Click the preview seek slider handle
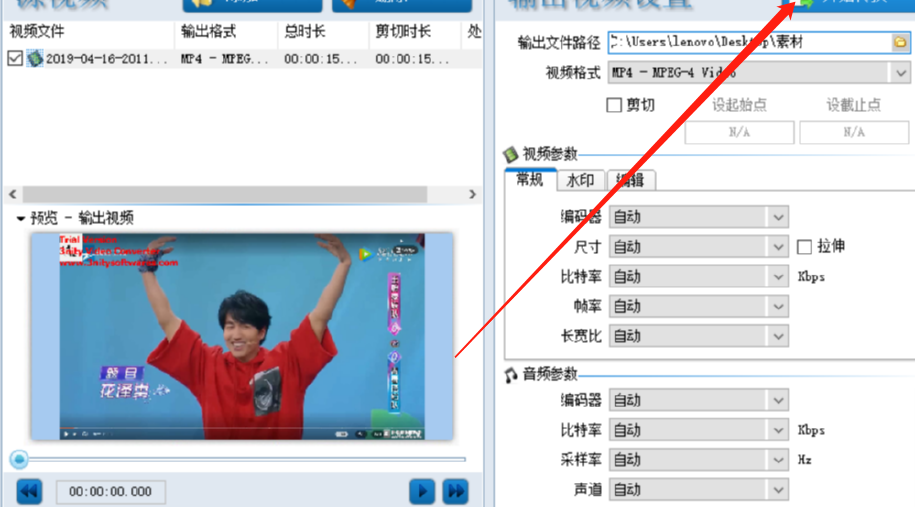 pos(18,459)
